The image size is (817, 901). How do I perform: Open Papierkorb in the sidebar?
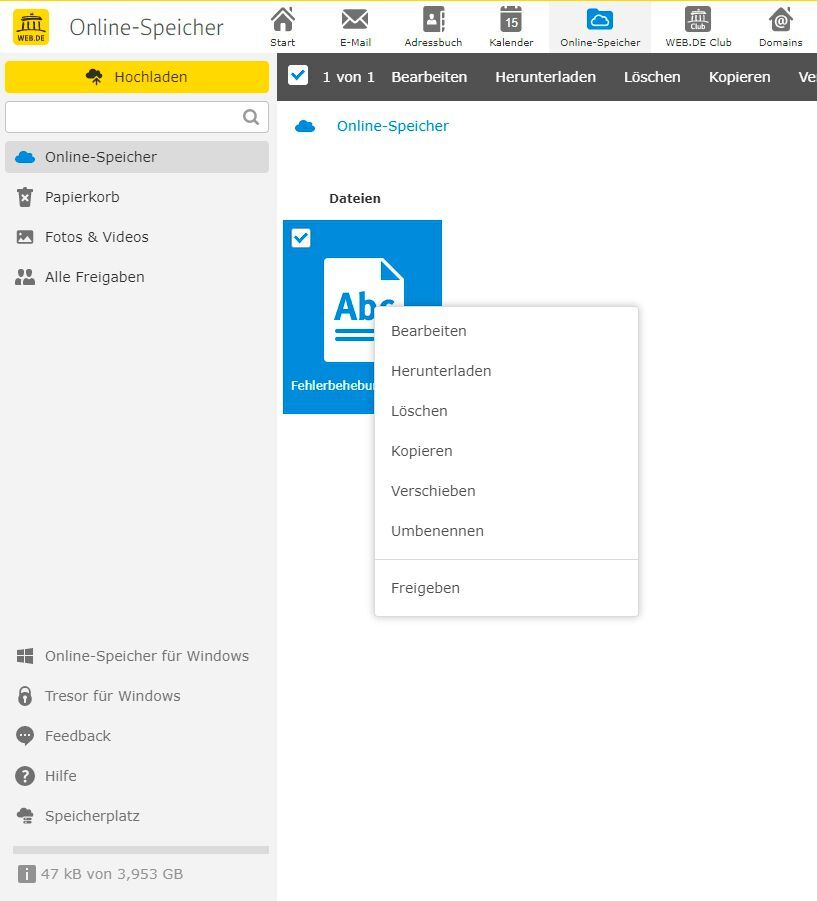[x=82, y=197]
